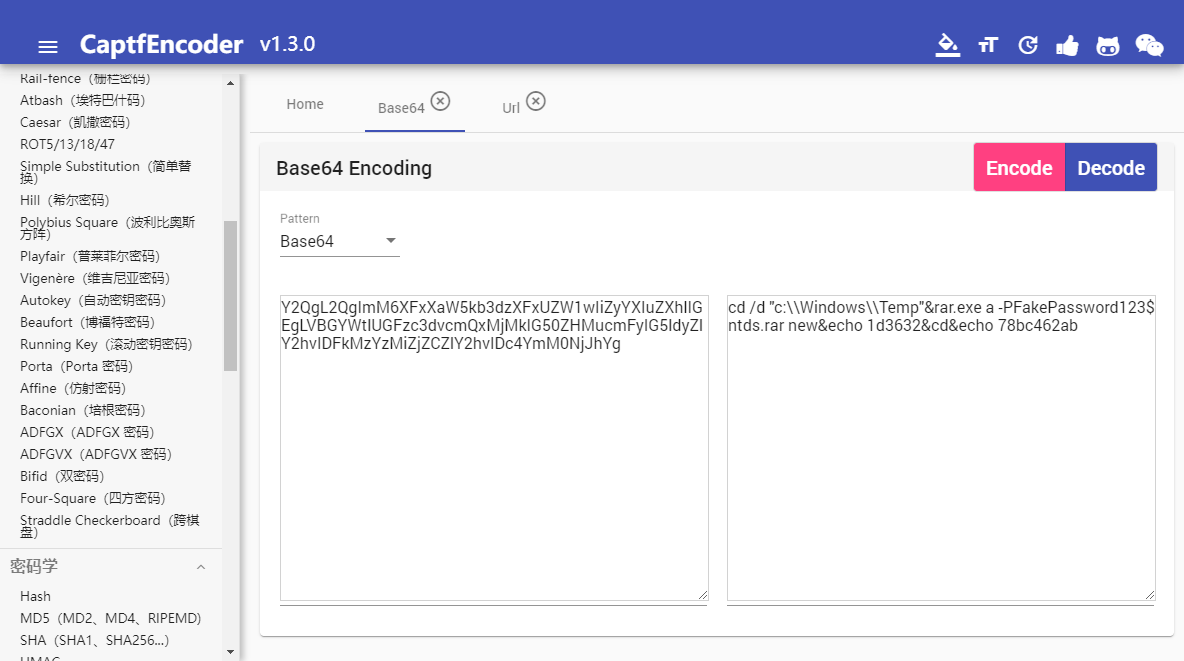Select ADFGX cipher in sidebar
Screen dimensions: 1184x661
coord(87,431)
